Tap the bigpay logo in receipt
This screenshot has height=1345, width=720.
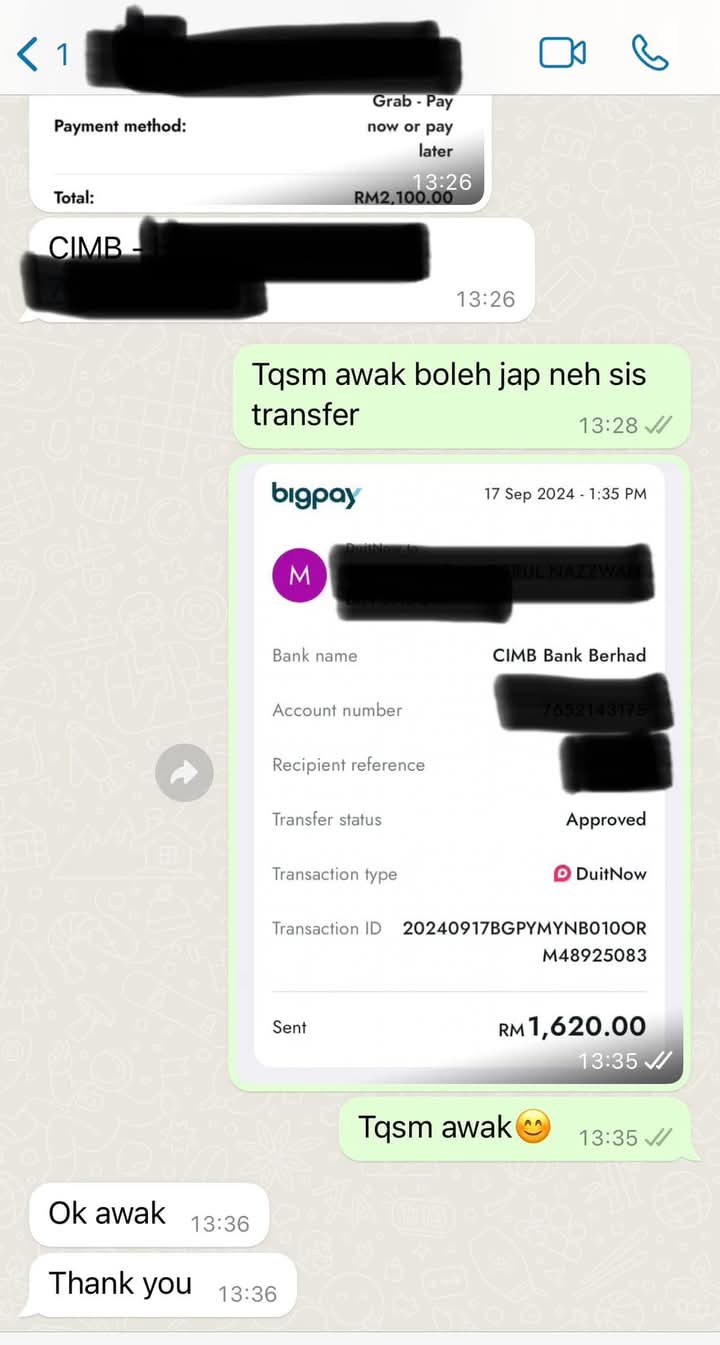point(316,494)
